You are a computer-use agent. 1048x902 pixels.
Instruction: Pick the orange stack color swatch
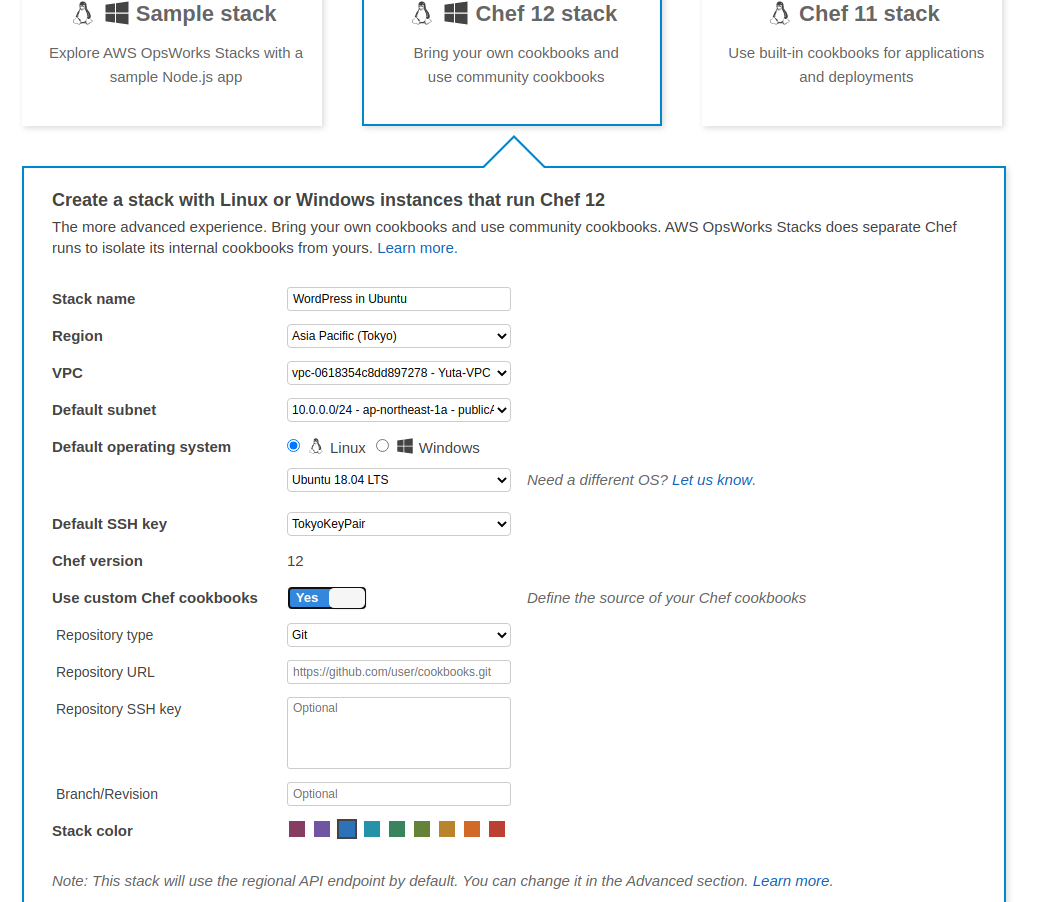click(472, 829)
